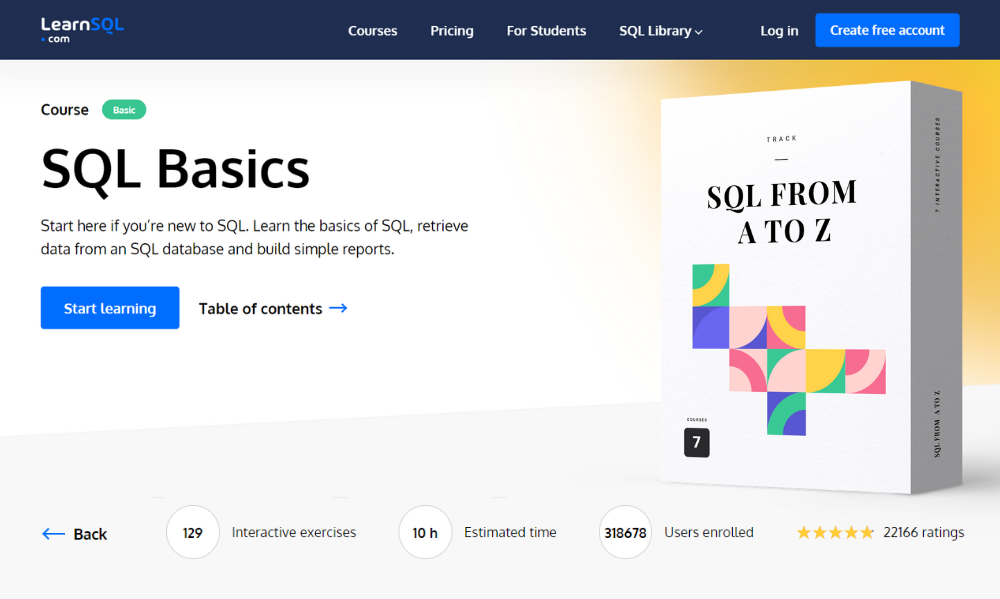Click the Interactive exercises label

(293, 532)
